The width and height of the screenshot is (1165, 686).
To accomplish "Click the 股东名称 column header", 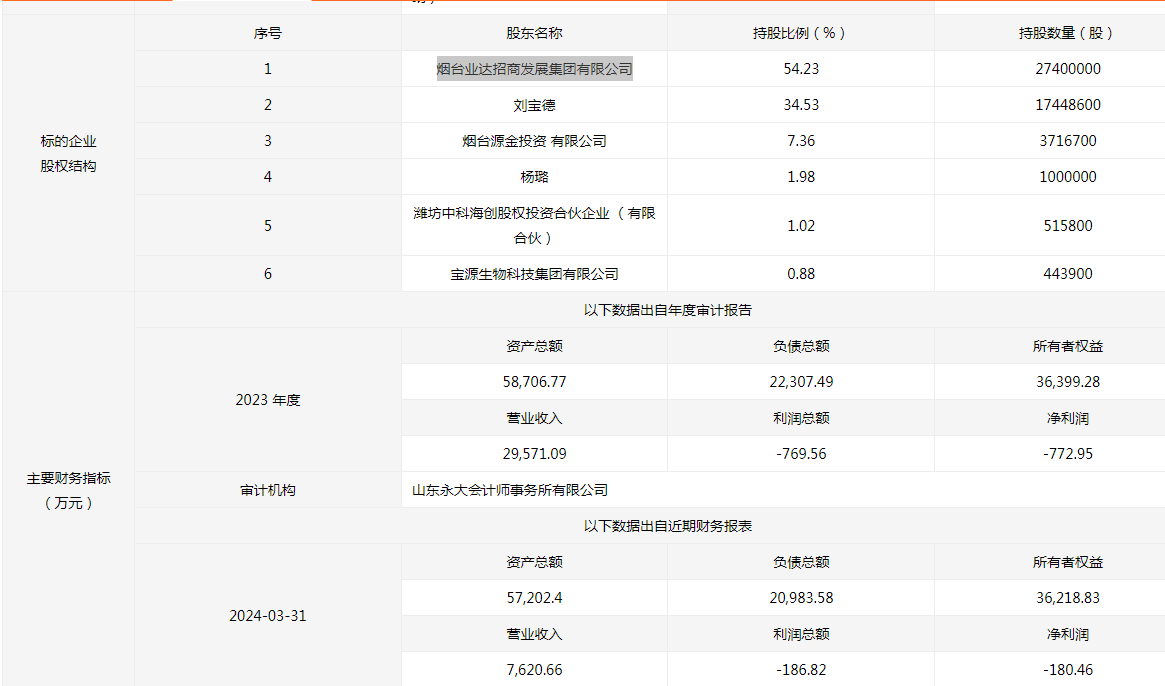I will click(x=534, y=33).
